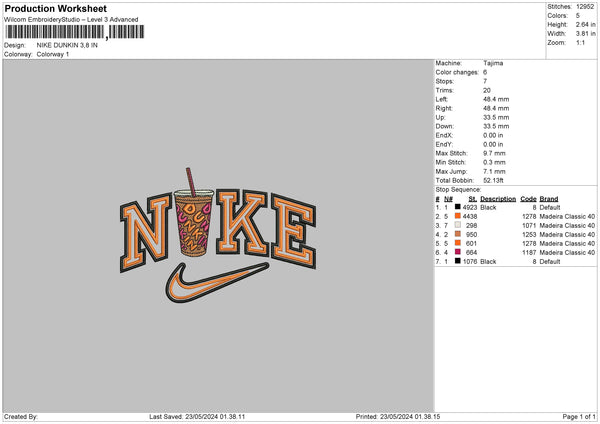Screen dimensions: 600x424
Task: Click stitch count '4438' in stop 2
Action: [x=470, y=217]
